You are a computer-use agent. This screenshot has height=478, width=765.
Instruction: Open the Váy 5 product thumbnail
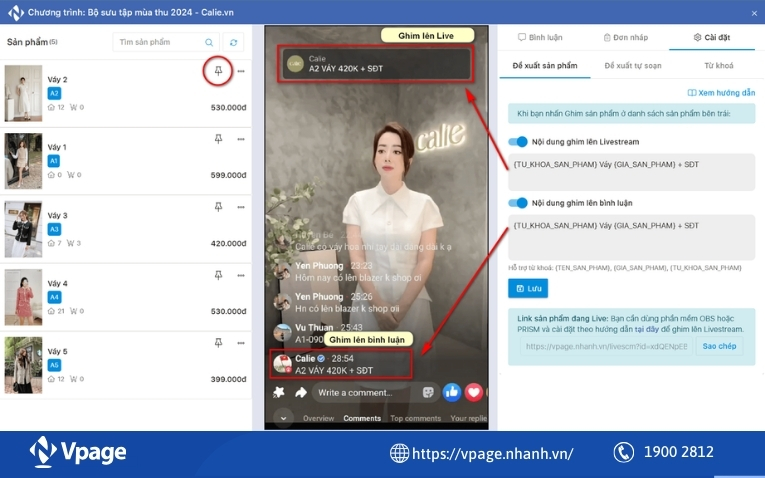[23, 365]
